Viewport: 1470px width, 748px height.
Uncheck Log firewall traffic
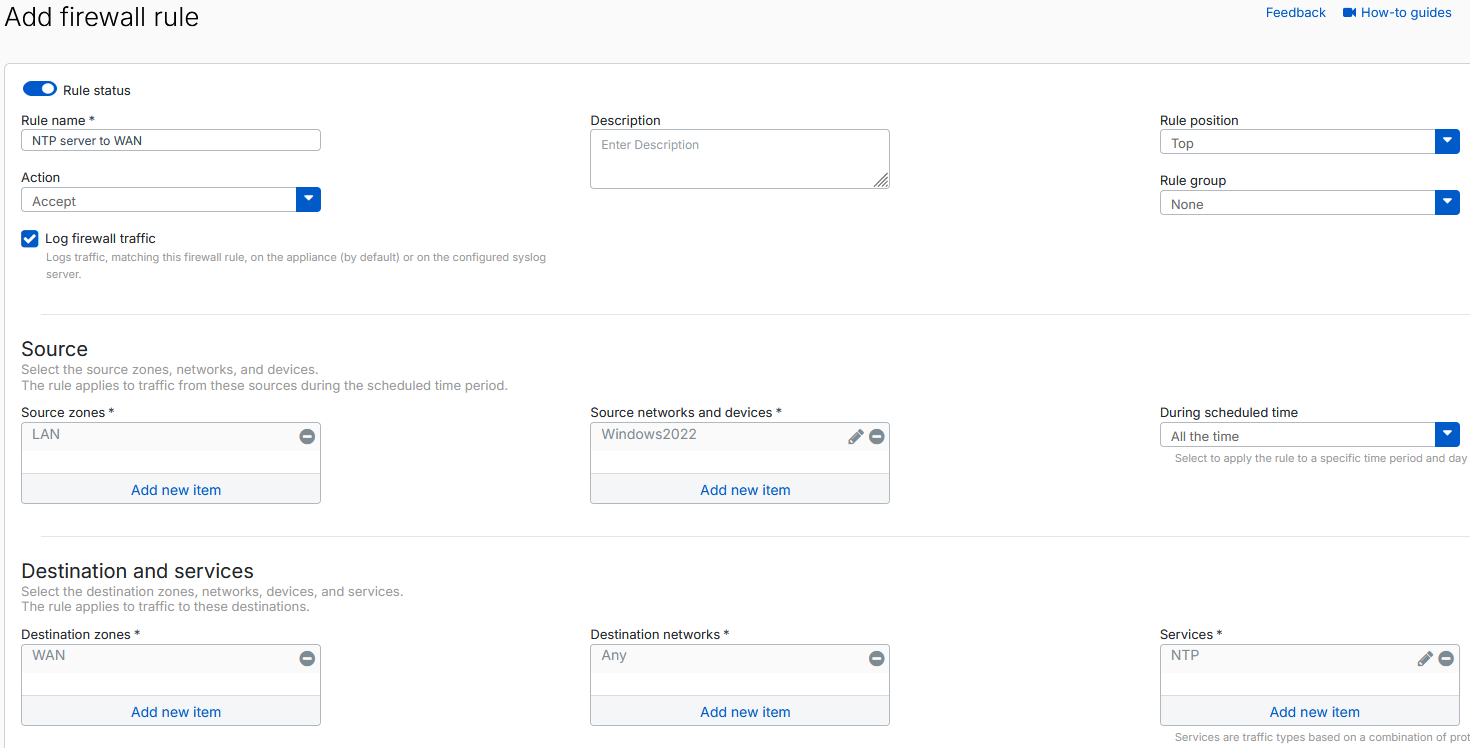pyautogui.click(x=29, y=238)
